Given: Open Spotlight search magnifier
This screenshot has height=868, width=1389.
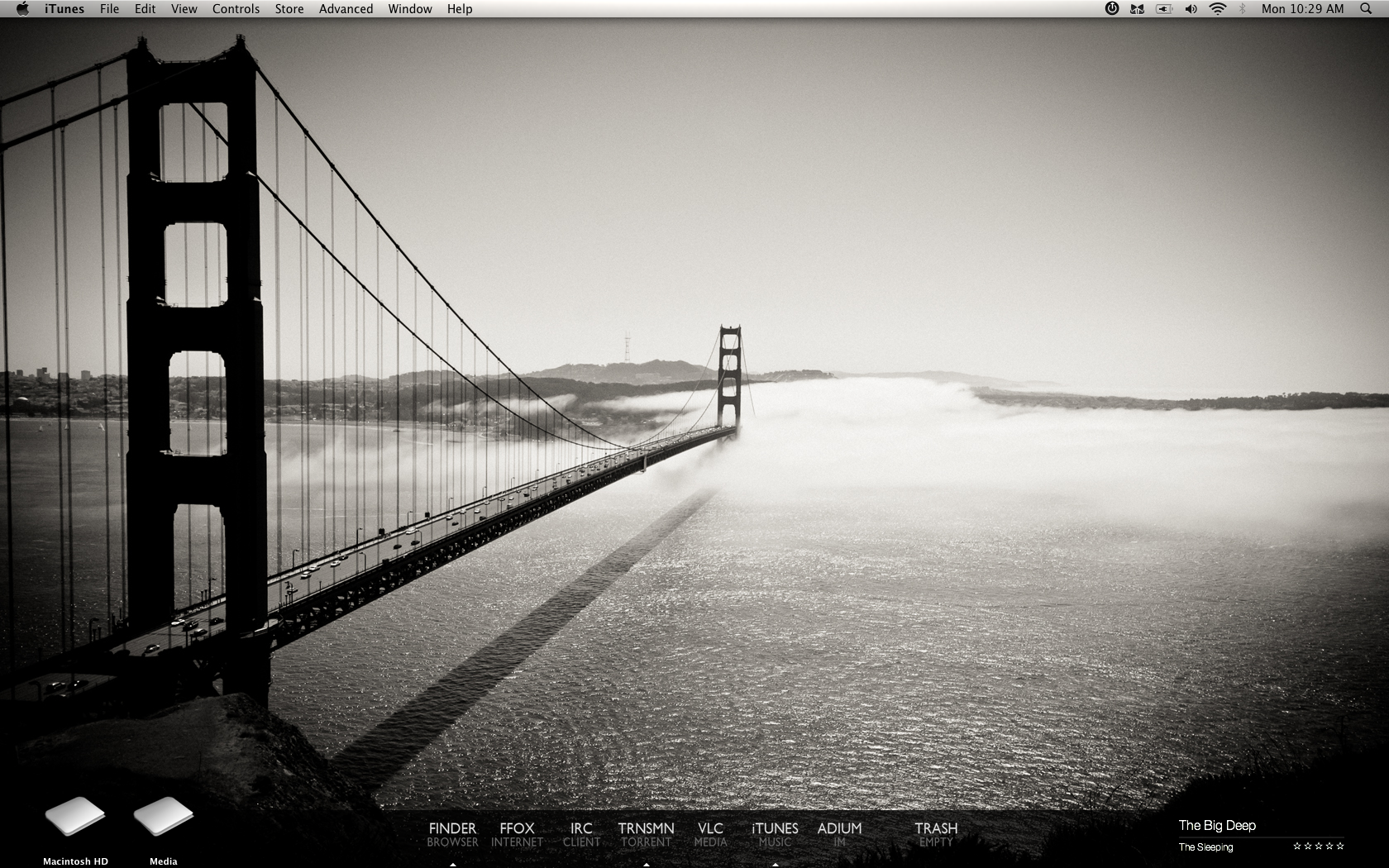Looking at the screenshot, I should pos(1366,9).
